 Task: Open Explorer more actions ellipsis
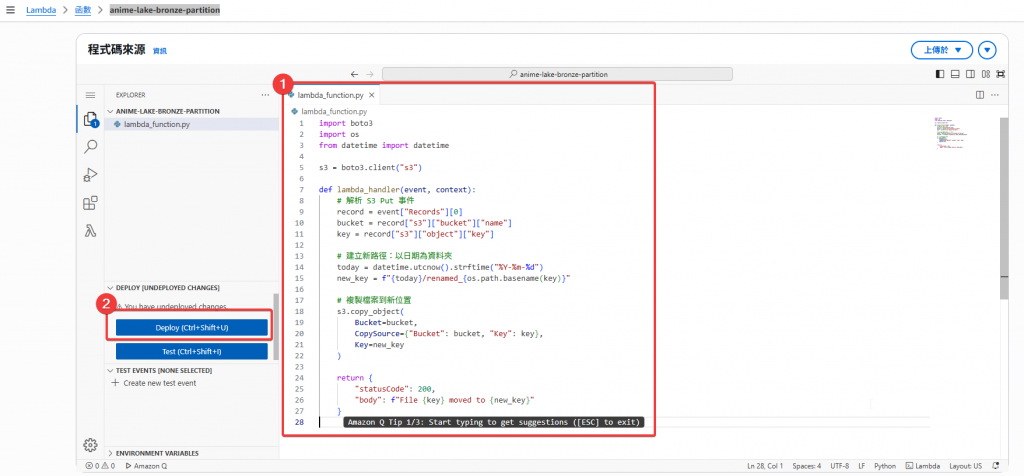click(265, 95)
